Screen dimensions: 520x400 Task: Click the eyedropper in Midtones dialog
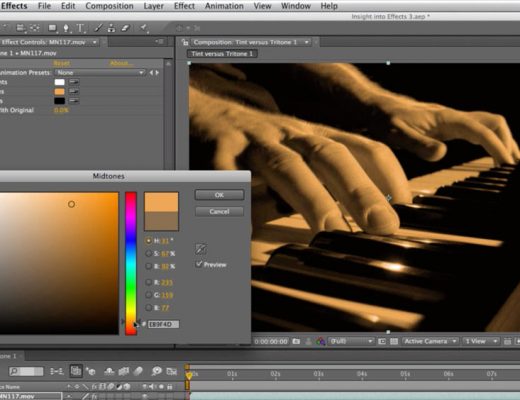click(201, 249)
